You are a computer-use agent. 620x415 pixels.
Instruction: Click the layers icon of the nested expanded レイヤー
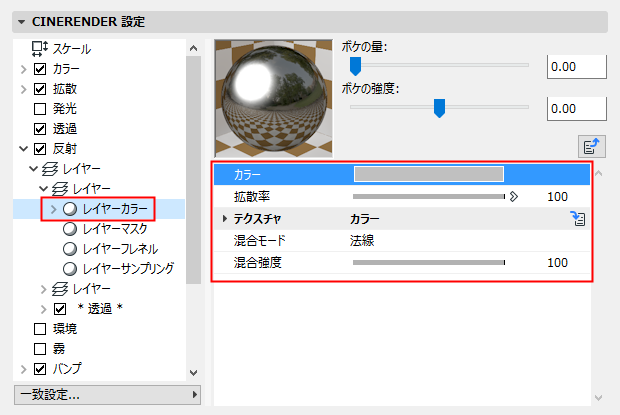[x=60, y=189]
